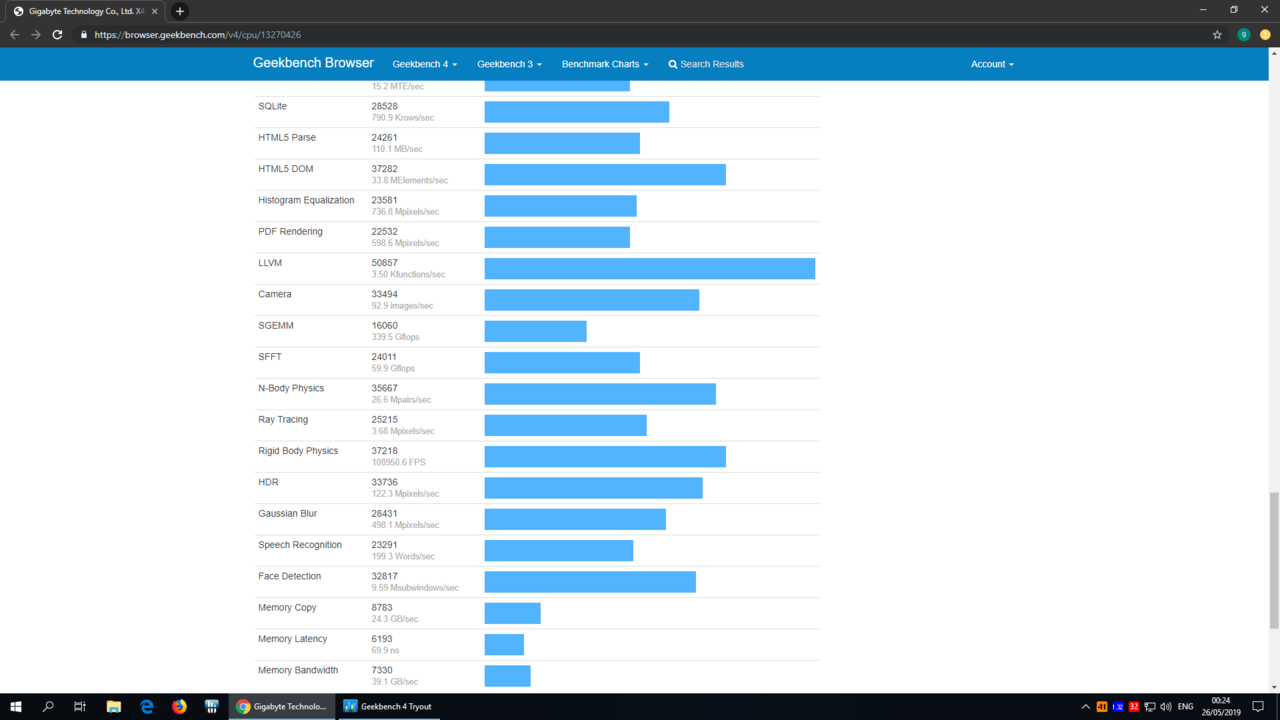Screen dimensions: 1280x720
Task: Select the SQLite row label
Action: (272, 106)
